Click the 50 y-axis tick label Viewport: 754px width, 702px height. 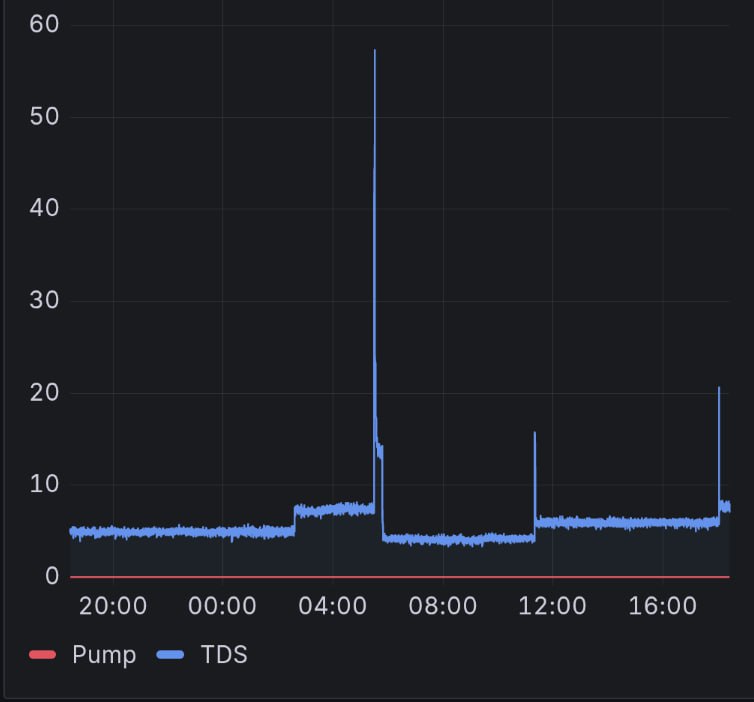pyautogui.click(x=45, y=117)
